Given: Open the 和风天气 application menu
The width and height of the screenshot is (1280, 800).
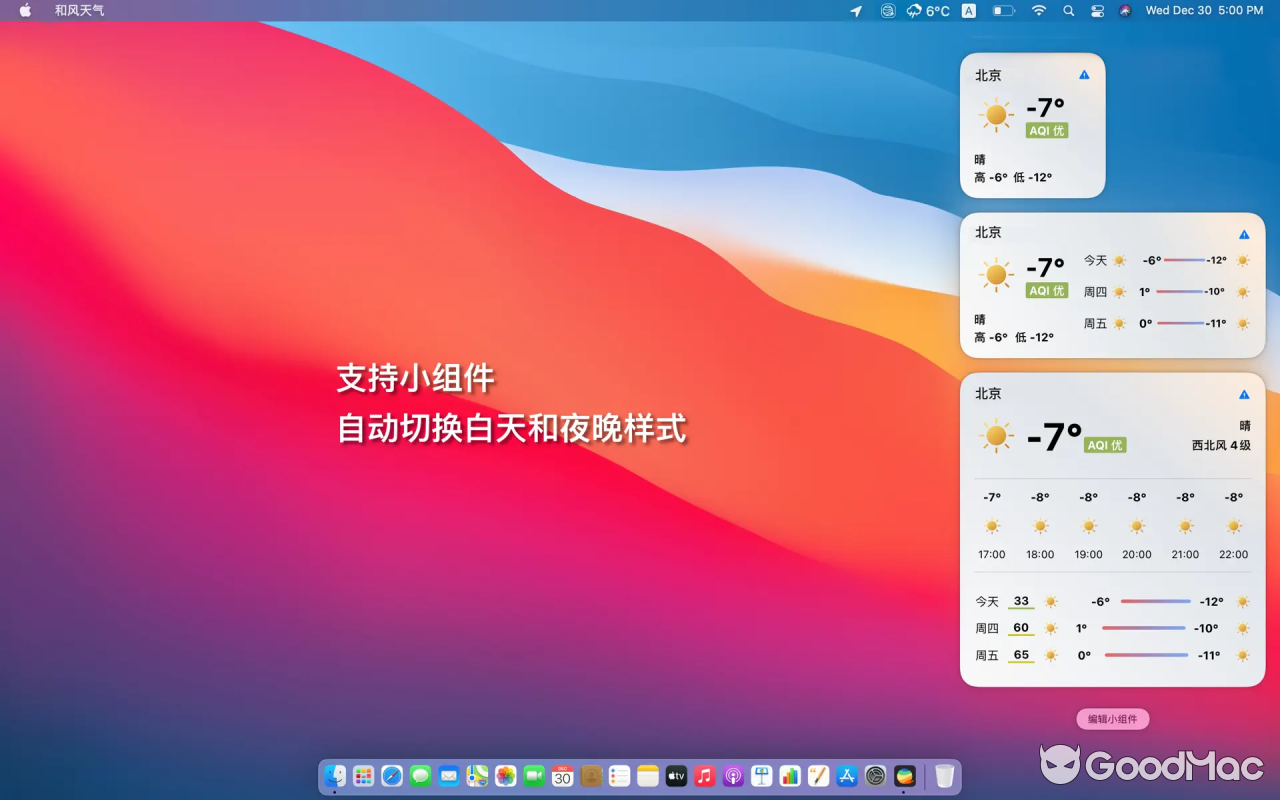Looking at the screenshot, I should click(79, 11).
